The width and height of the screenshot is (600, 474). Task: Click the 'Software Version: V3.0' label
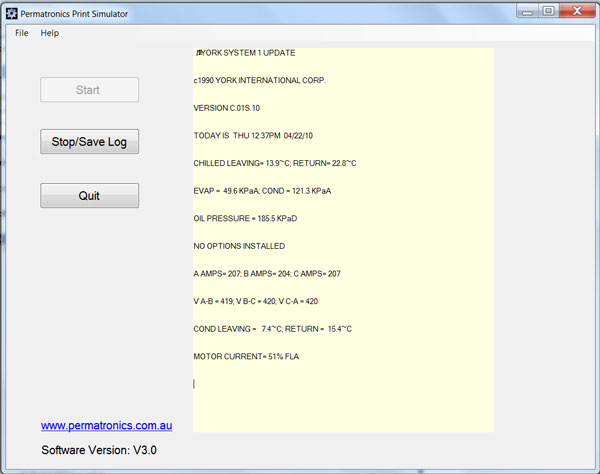pyautogui.click(x=99, y=450)
